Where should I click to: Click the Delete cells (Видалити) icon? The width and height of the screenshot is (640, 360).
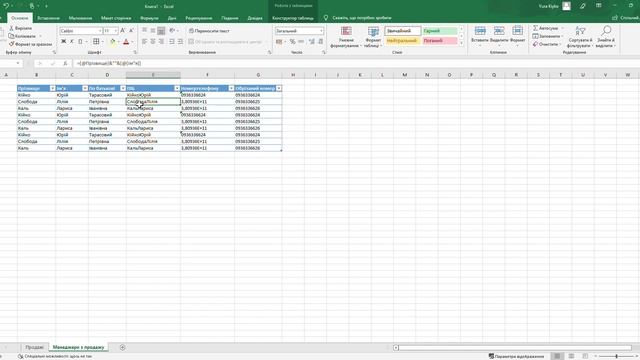[499, 31]
